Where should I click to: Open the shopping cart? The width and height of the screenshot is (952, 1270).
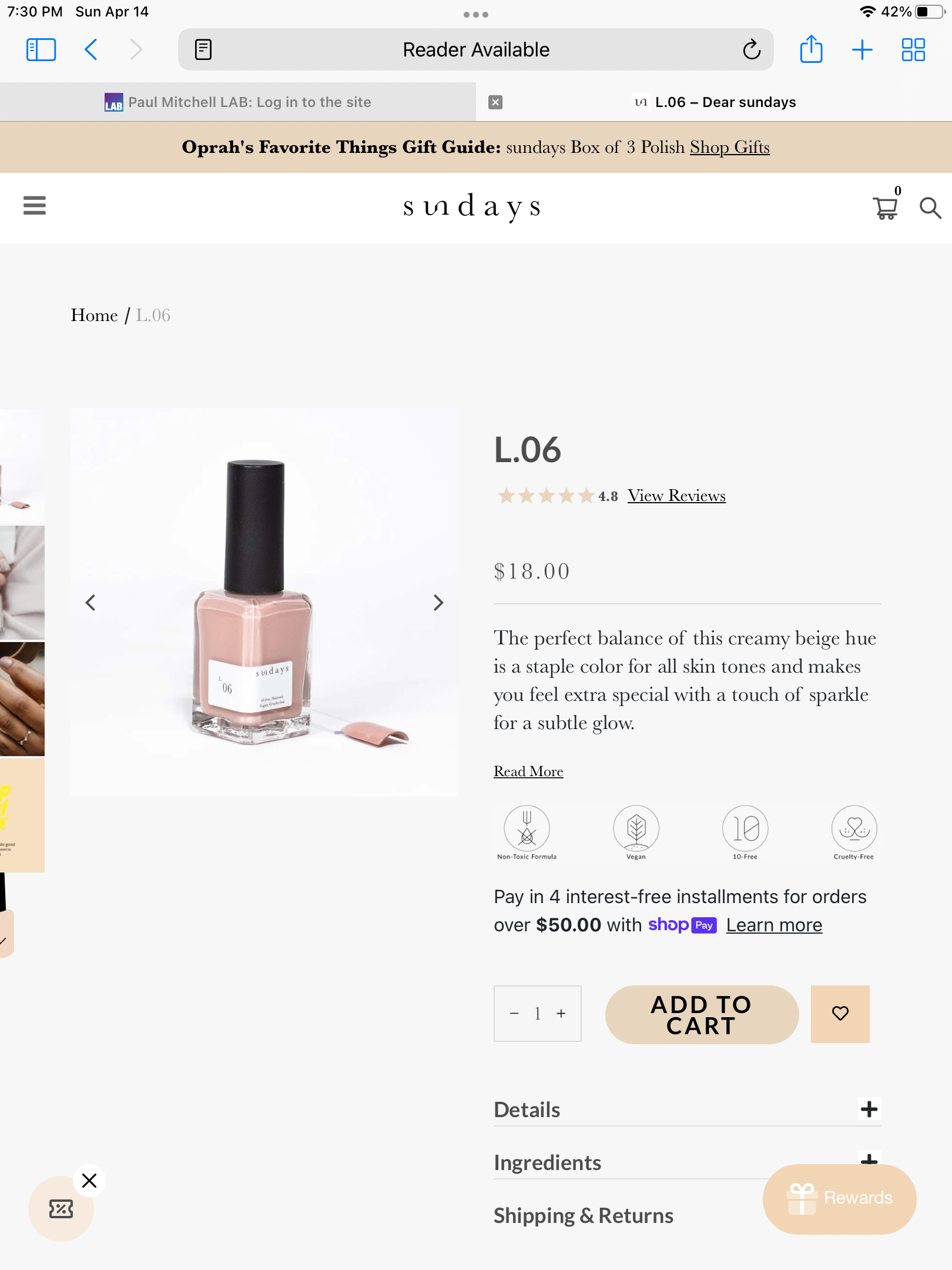(x=885, y=208)
